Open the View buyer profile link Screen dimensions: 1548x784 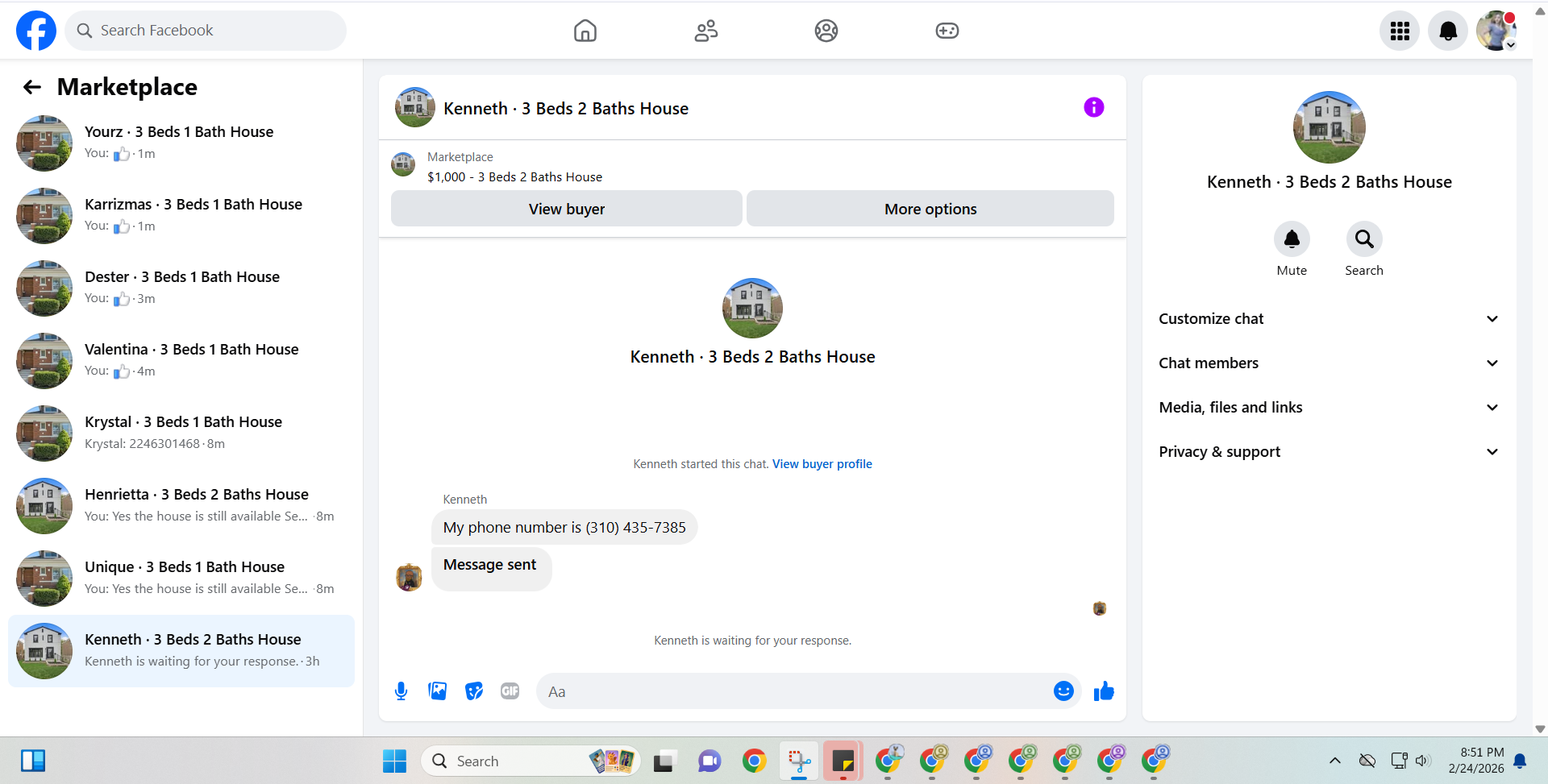(822, 464)
